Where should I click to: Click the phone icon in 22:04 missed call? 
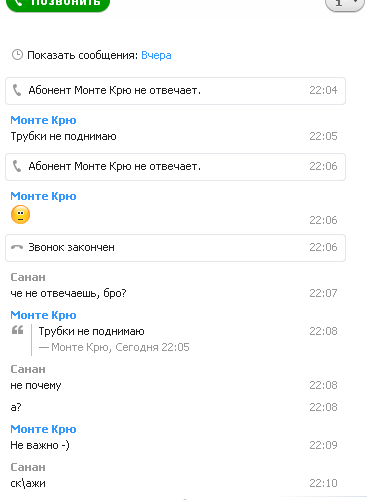[x=17, y=90]
